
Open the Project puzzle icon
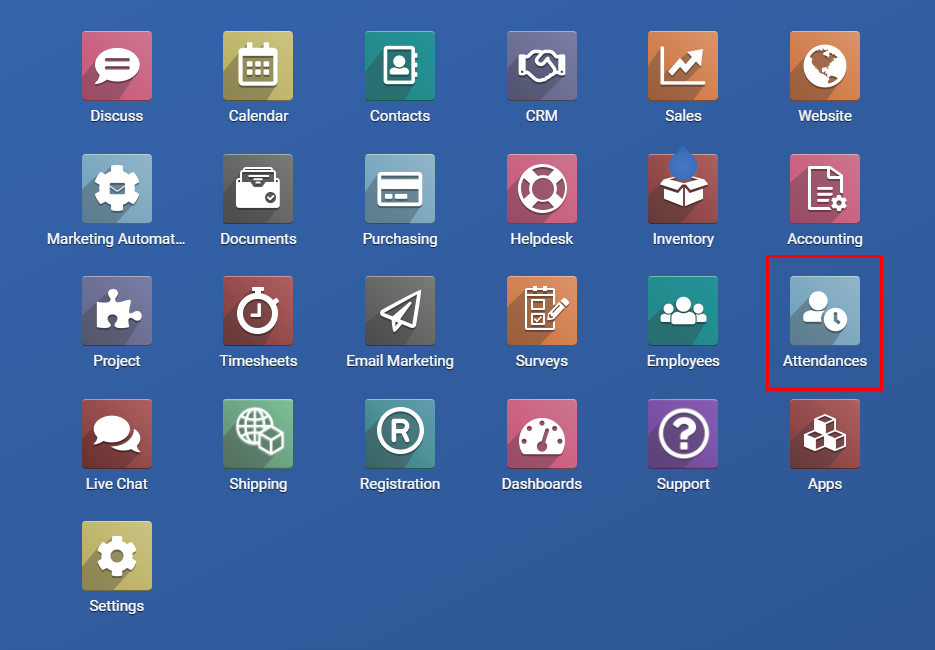click(117, 311)
